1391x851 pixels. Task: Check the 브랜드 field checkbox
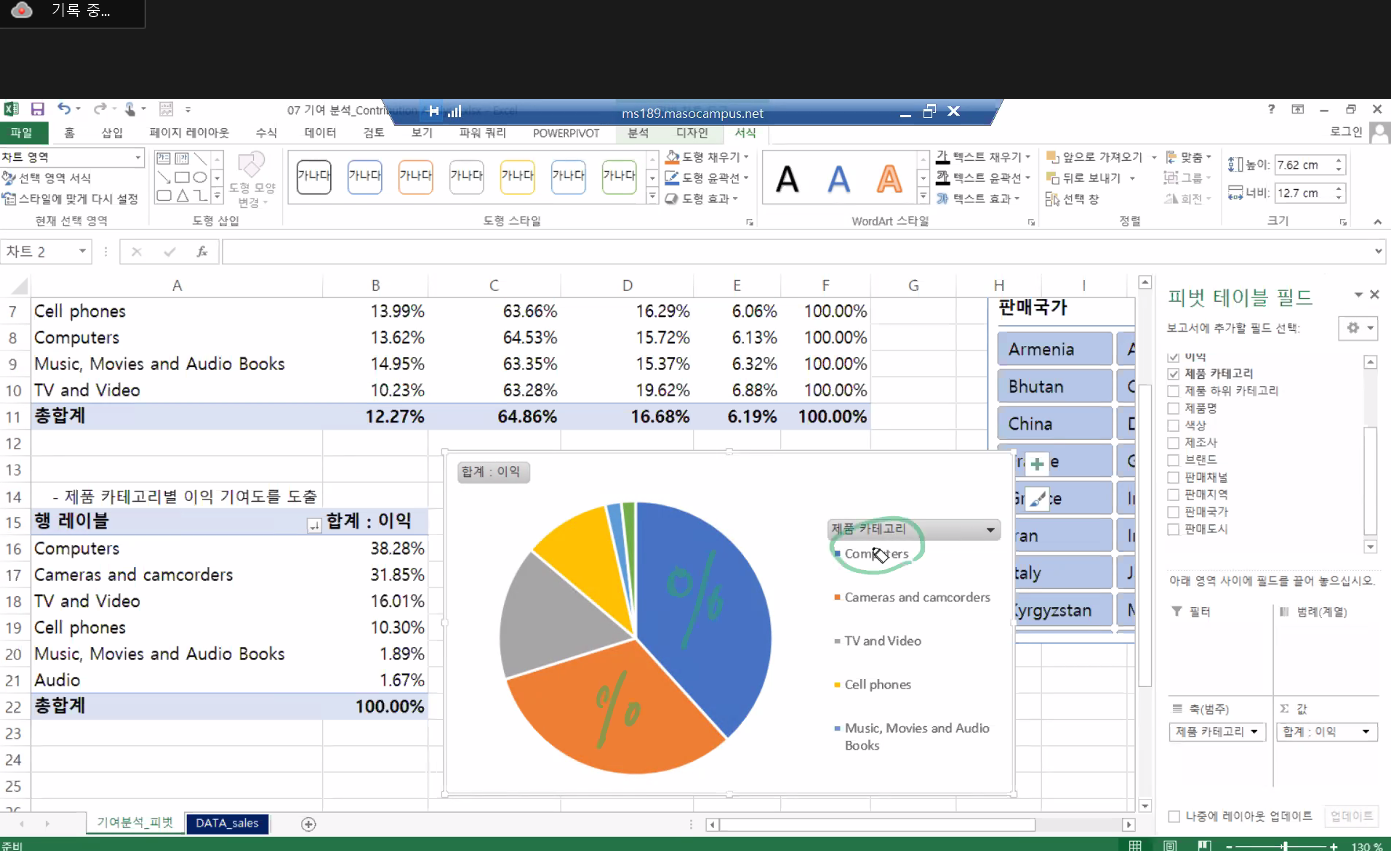pyautogui.click(x=1174, y=460)
